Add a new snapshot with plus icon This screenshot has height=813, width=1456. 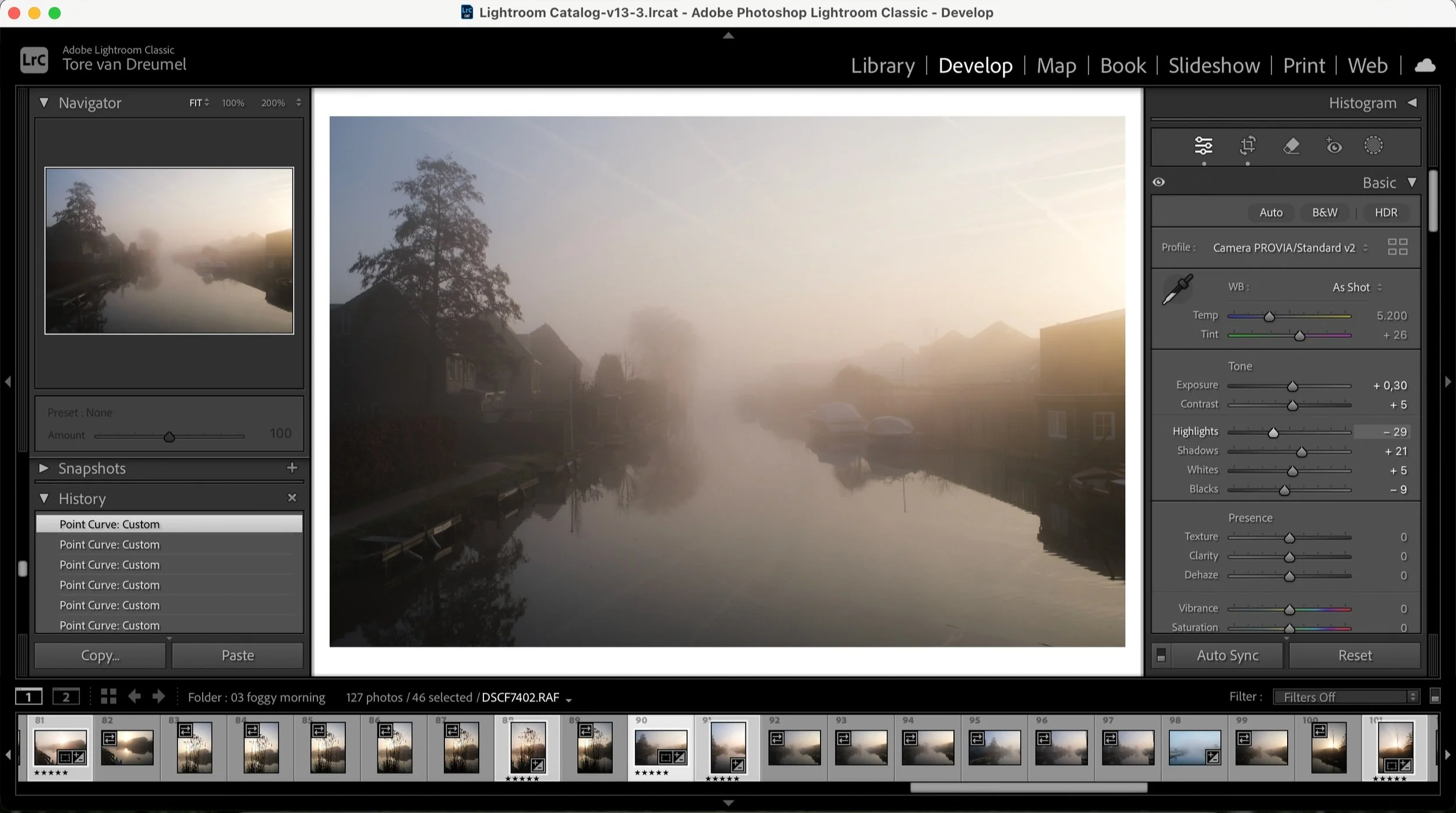[x=292, y=468]
